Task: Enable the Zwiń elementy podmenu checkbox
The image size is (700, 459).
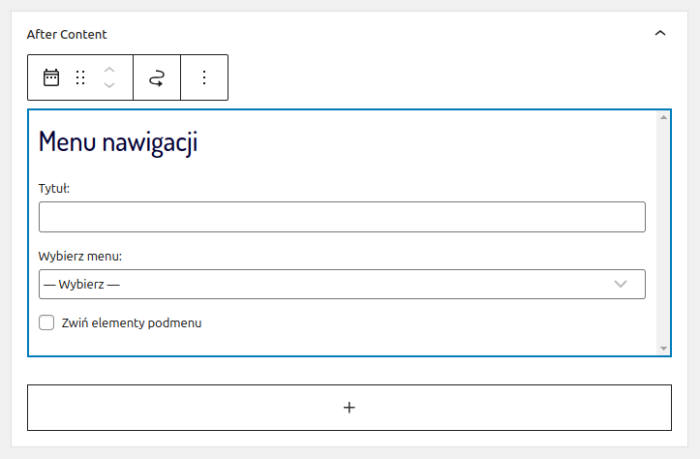Action: [x=46, y=323]
